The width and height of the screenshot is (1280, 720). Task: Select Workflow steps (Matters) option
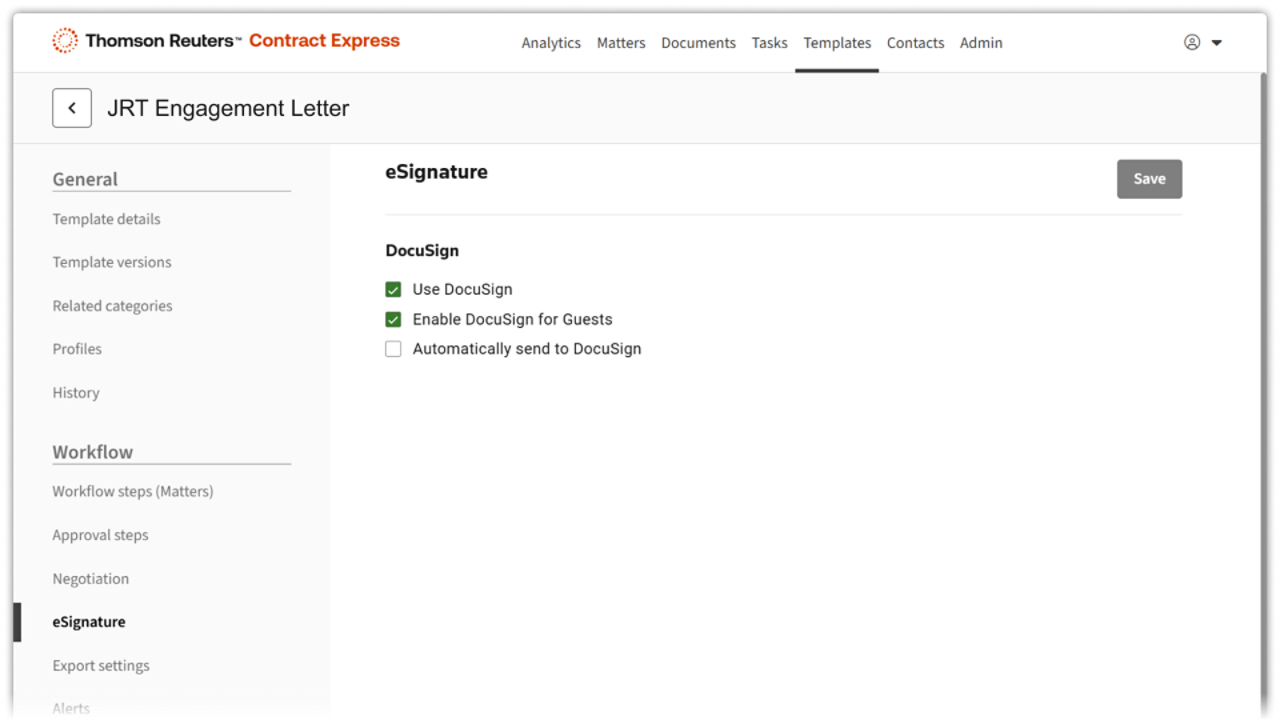133,491
